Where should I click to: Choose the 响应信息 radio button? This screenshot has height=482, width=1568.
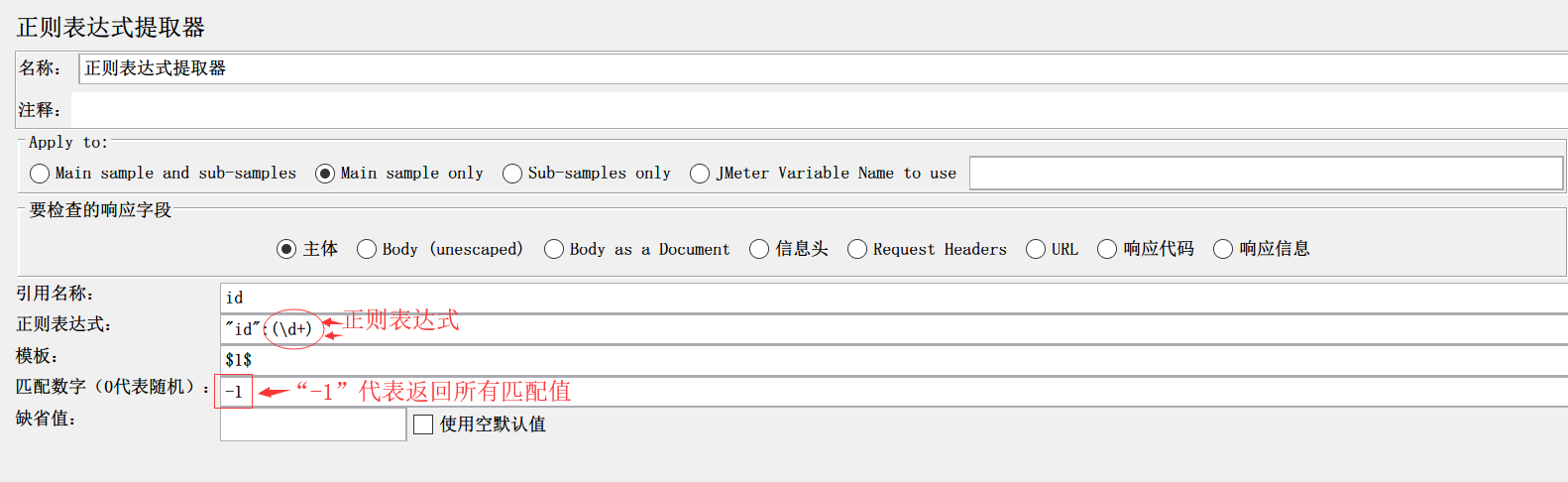(x=1223, y=249)
